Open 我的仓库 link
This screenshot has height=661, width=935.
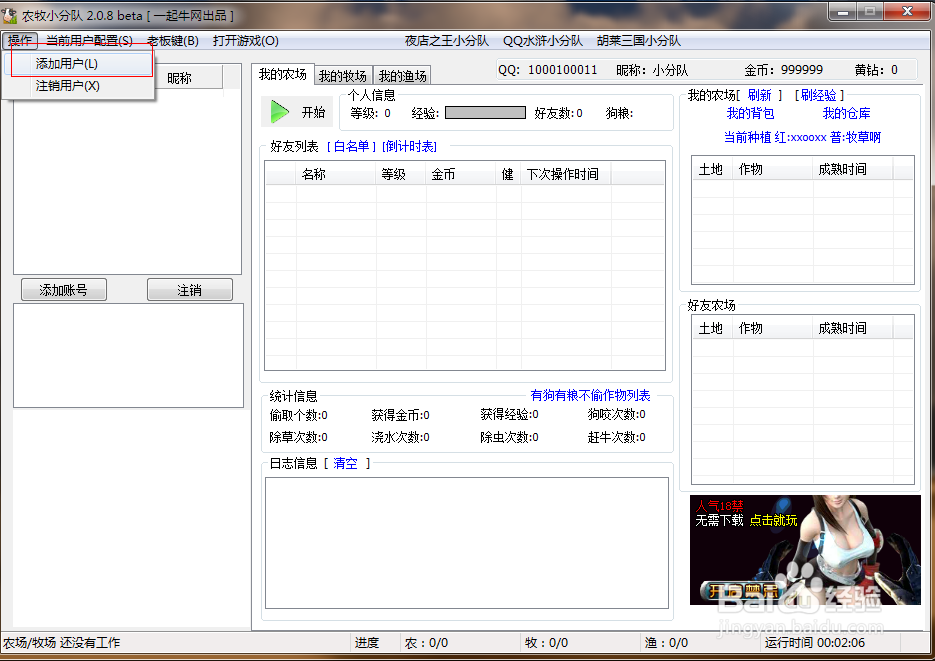coord(846,113)
